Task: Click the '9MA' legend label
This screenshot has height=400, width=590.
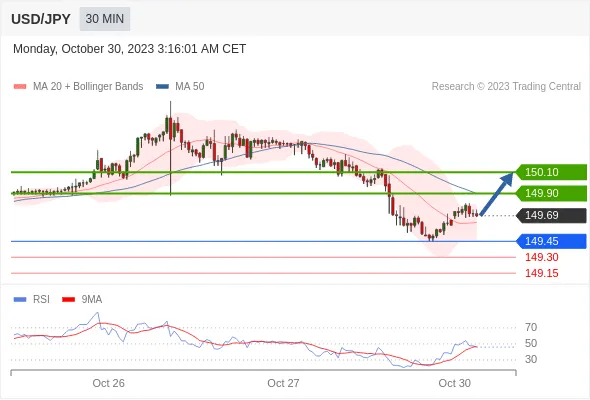Action: pyautogui.click(x=92, y=300)
